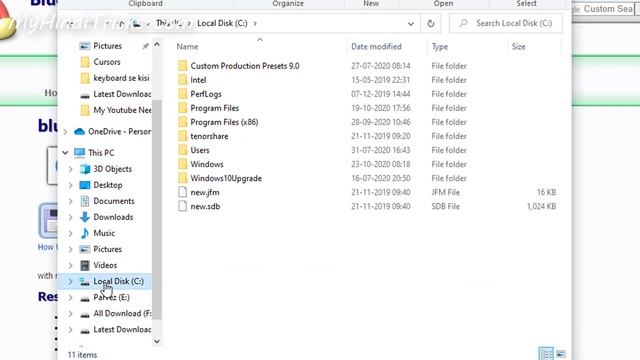Click the This PC computer icon
The width and height of the screenshot is (640, 360).
point(79,153)
